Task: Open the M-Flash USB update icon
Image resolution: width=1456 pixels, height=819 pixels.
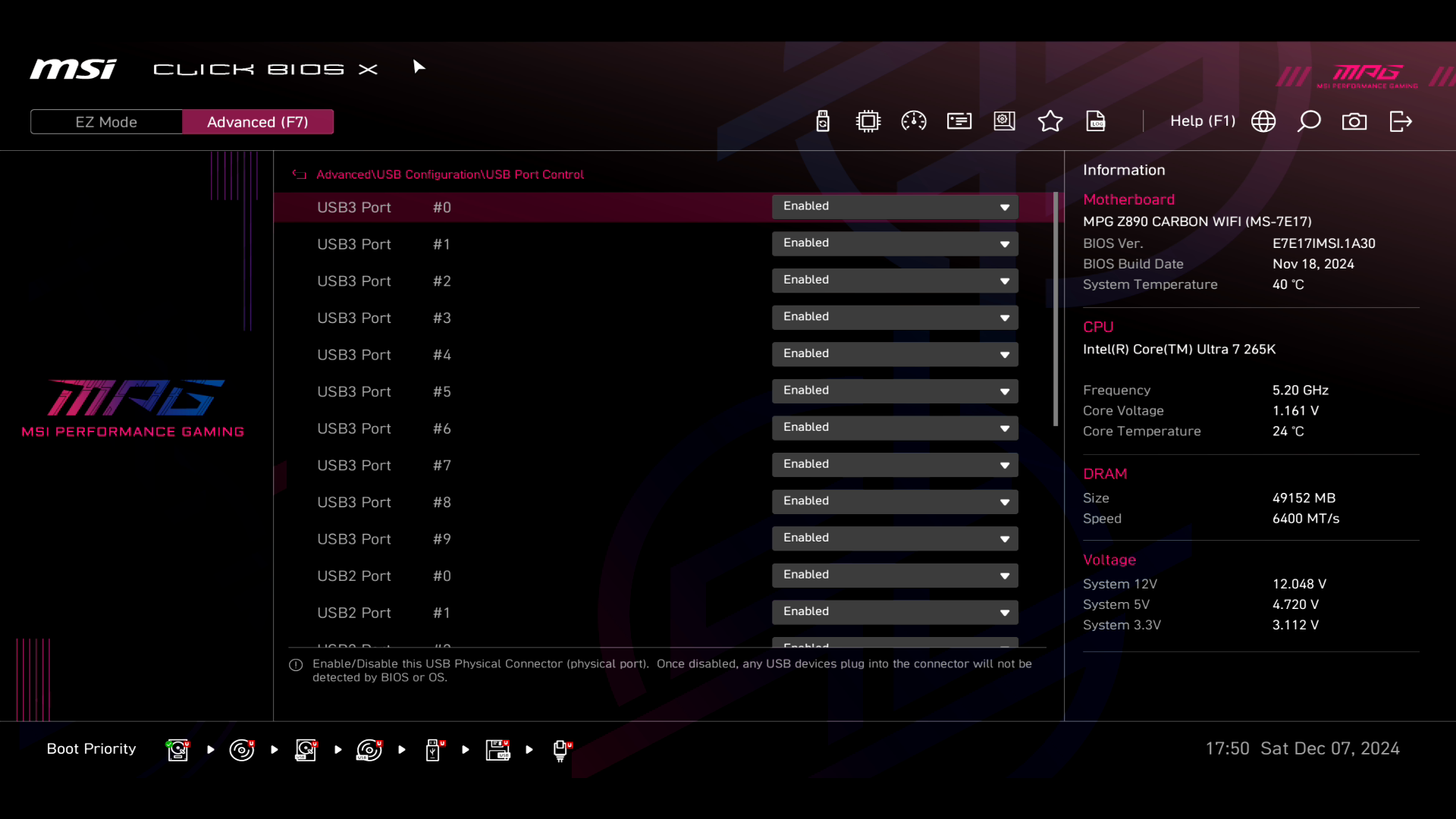Action: [x=823, y=121]
